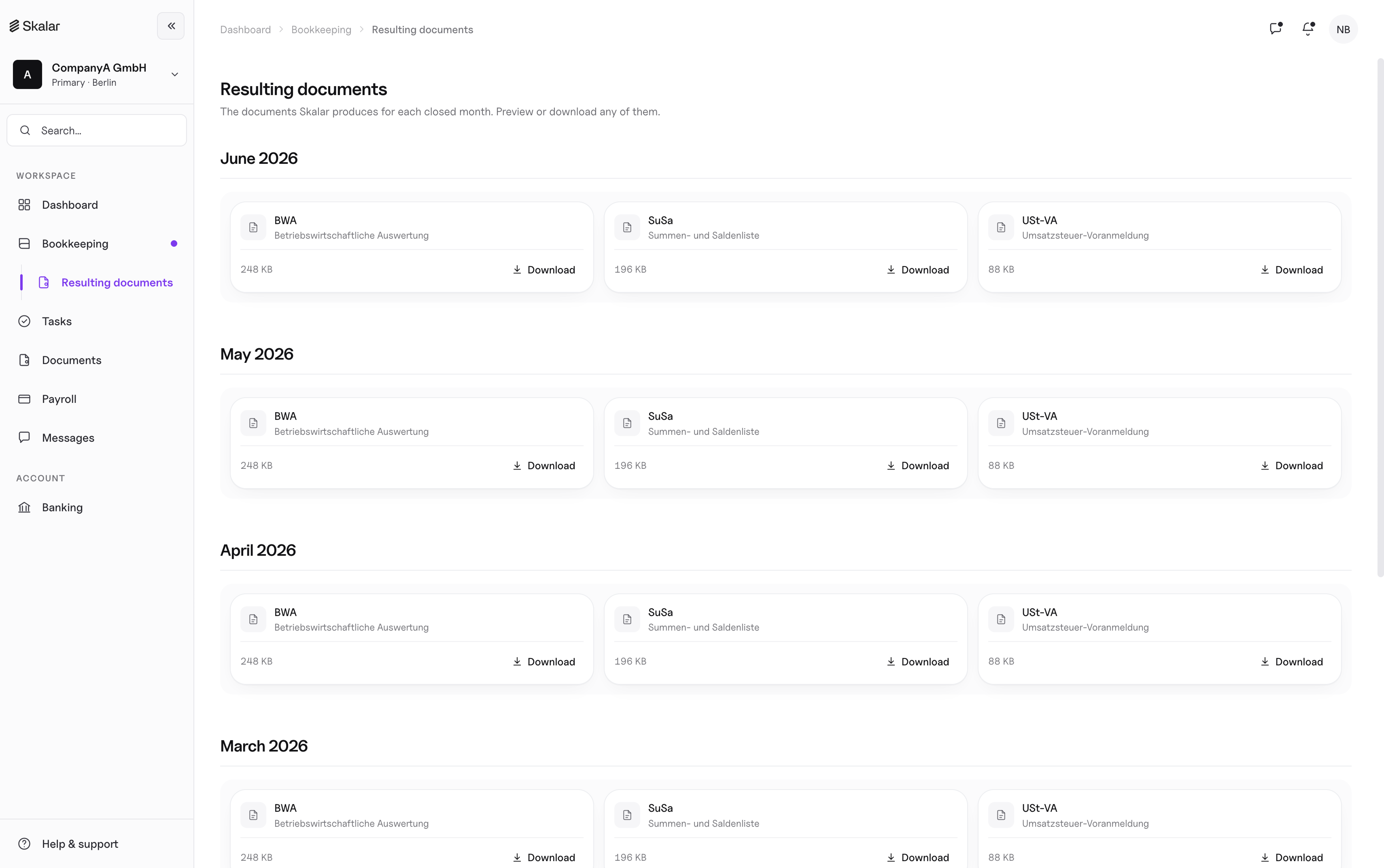Download the May 2026 USt-VA document

click(x=1291, y=466)
